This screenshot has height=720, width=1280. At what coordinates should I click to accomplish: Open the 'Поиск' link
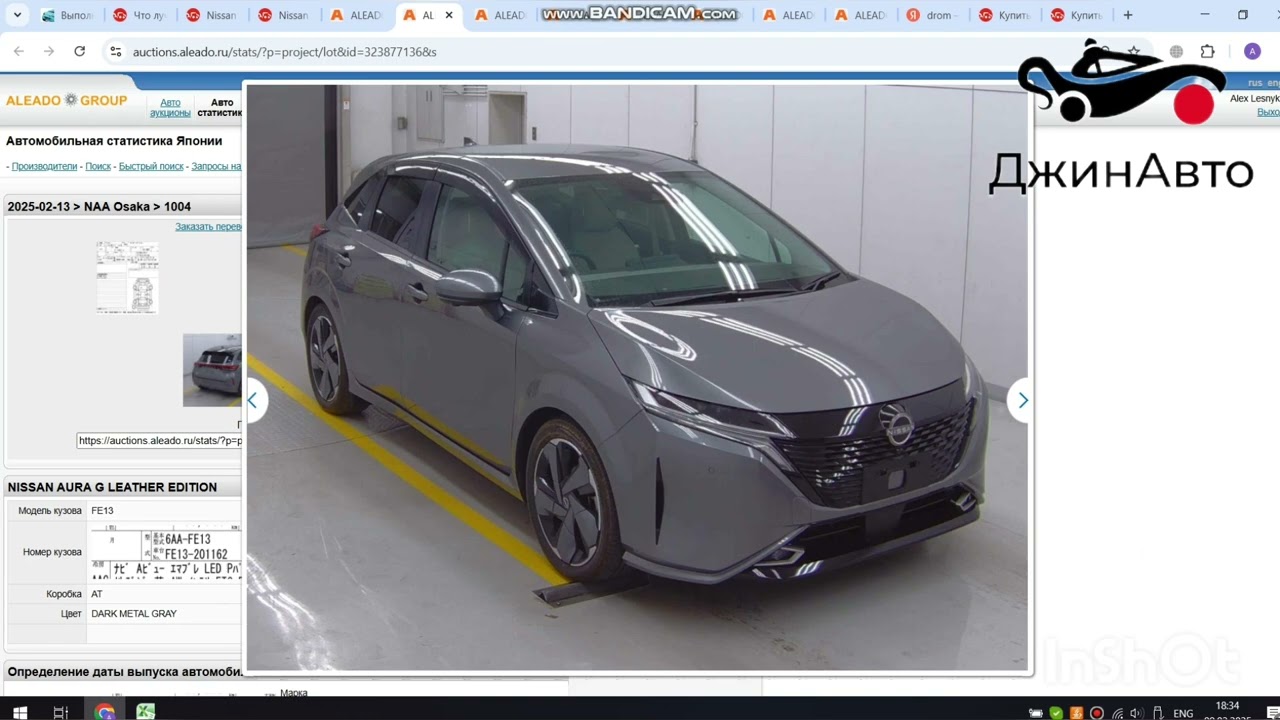98,166
